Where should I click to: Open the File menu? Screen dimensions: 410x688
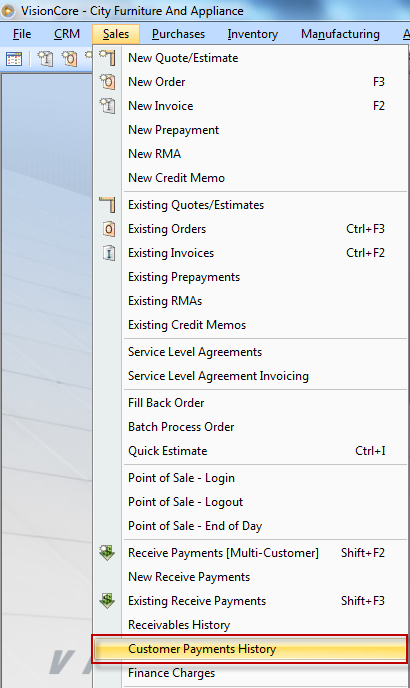click(22, 34)
